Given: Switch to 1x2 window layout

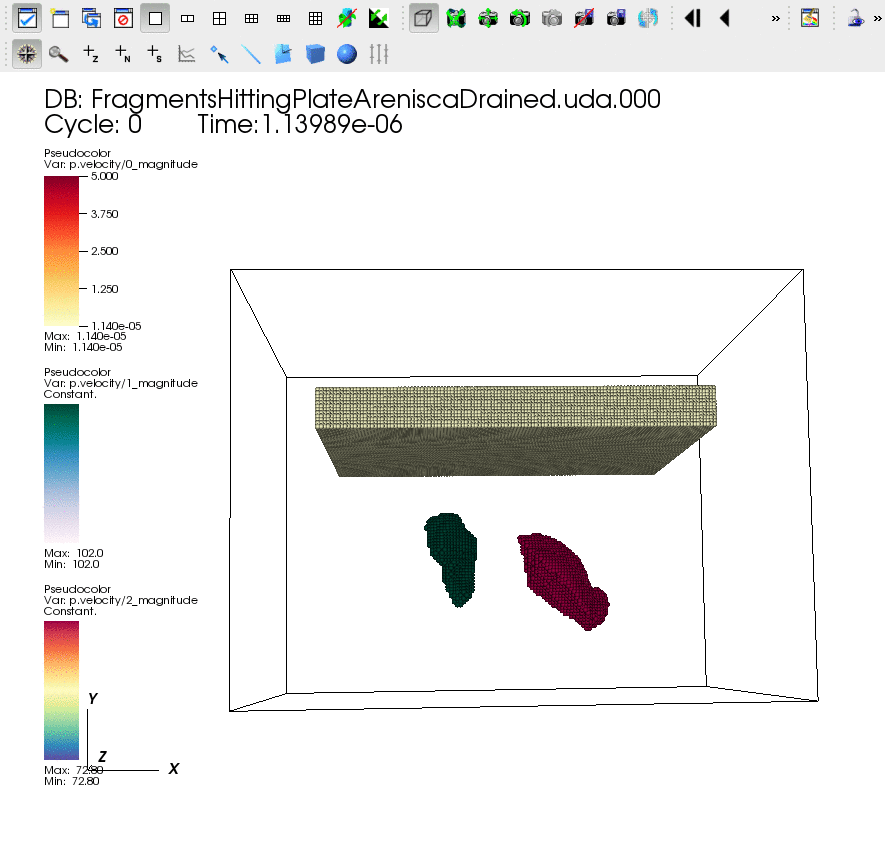Looking at the screenshot, I should click(187, 18).
